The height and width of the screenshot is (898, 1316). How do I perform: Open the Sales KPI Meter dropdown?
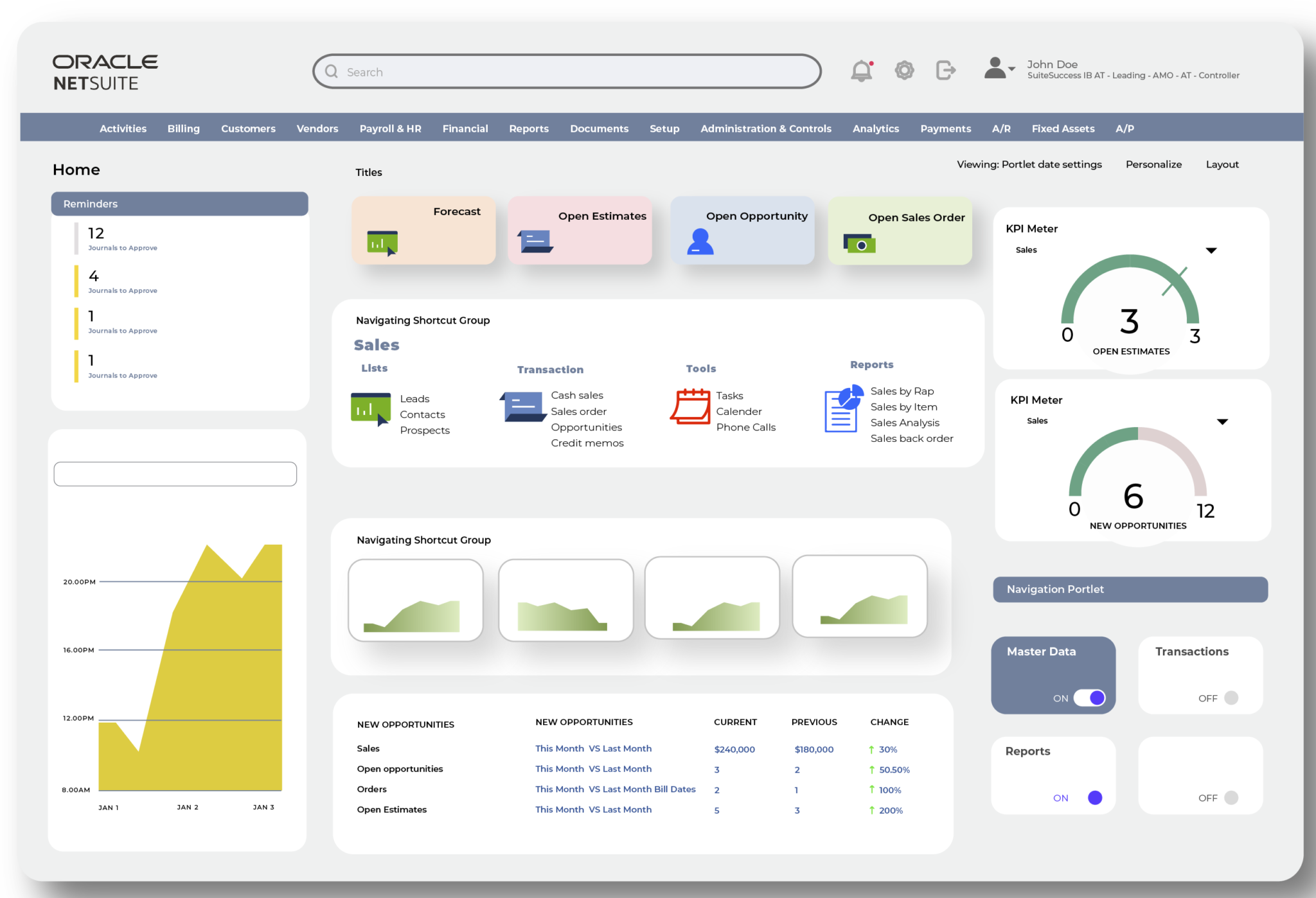click(x=1212, y=250)
